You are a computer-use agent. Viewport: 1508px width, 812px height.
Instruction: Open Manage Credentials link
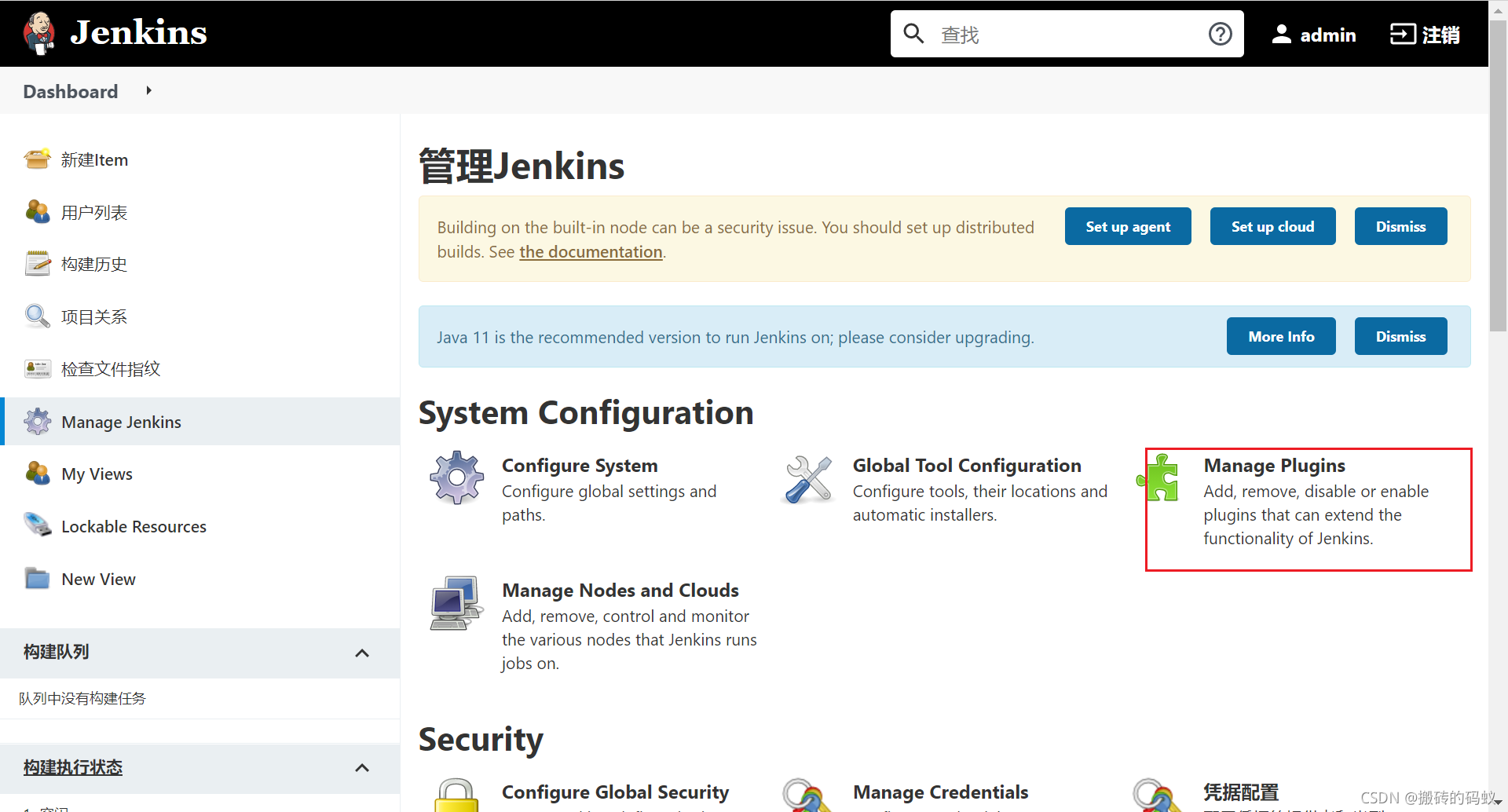[x=940, y=792]
